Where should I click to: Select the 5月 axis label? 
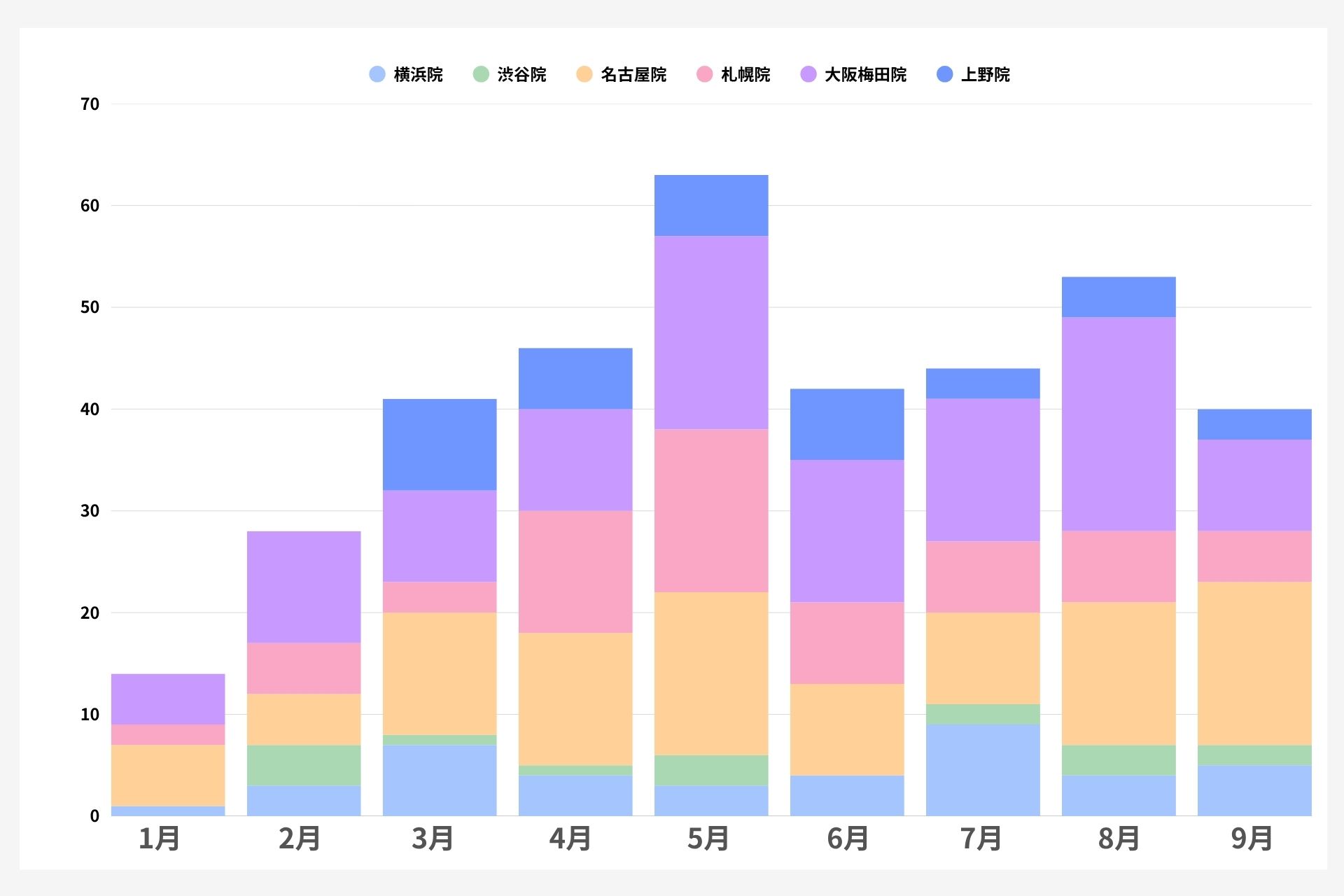[708, 839]
